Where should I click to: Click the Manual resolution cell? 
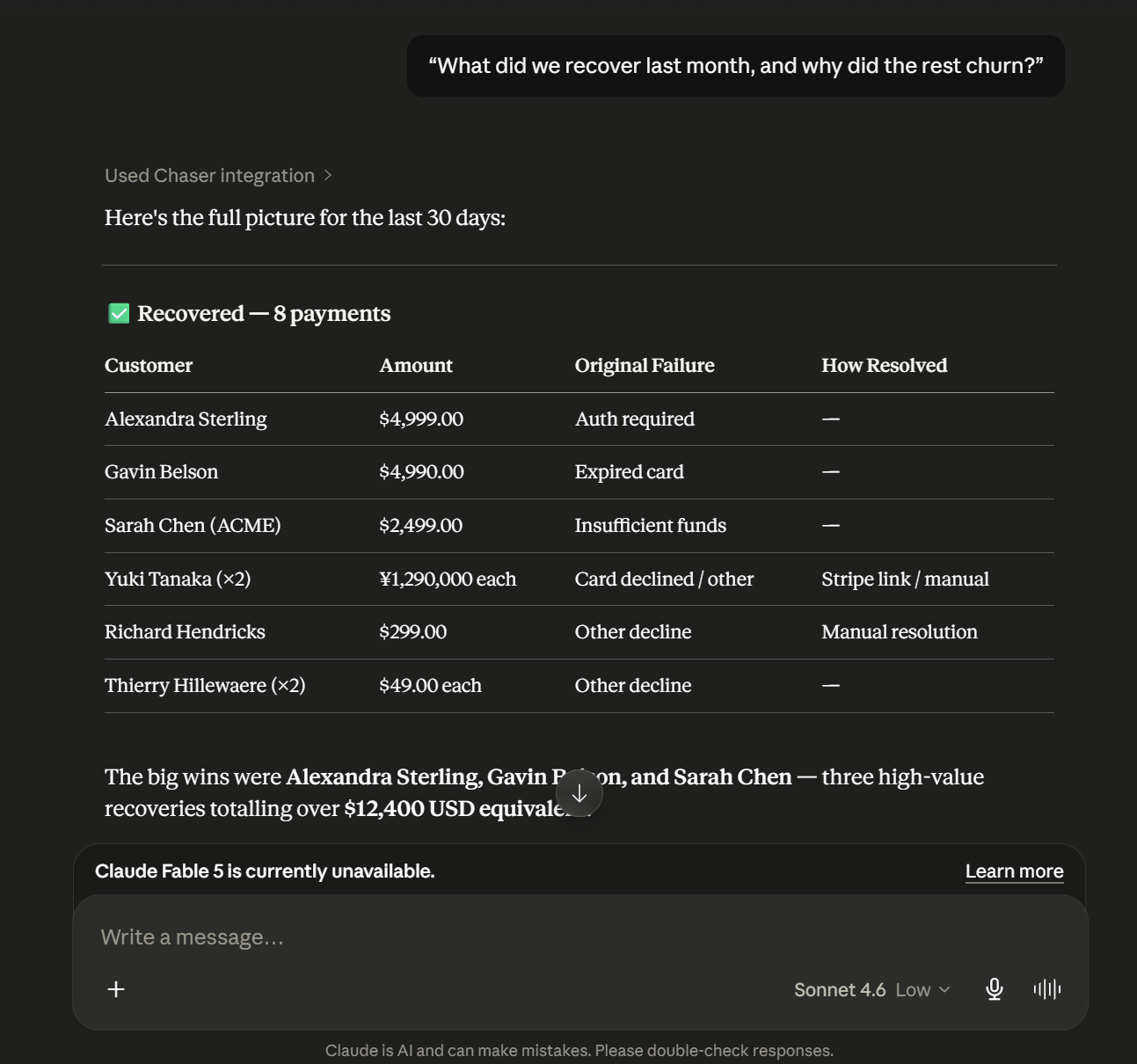tap(900, 632)
